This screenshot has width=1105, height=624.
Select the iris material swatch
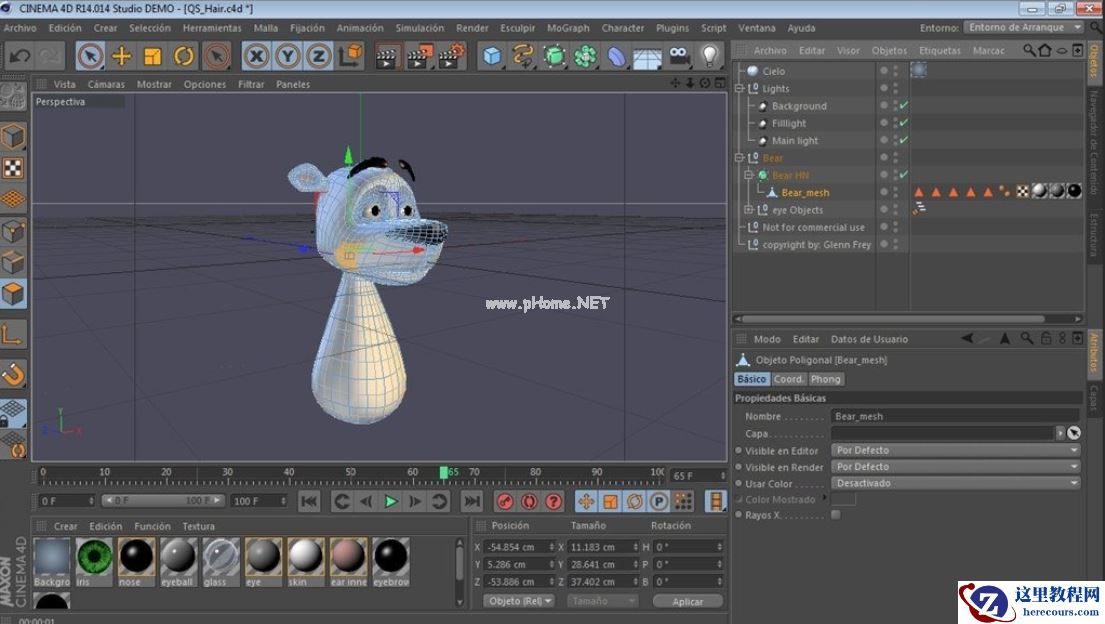coord(95,556)
